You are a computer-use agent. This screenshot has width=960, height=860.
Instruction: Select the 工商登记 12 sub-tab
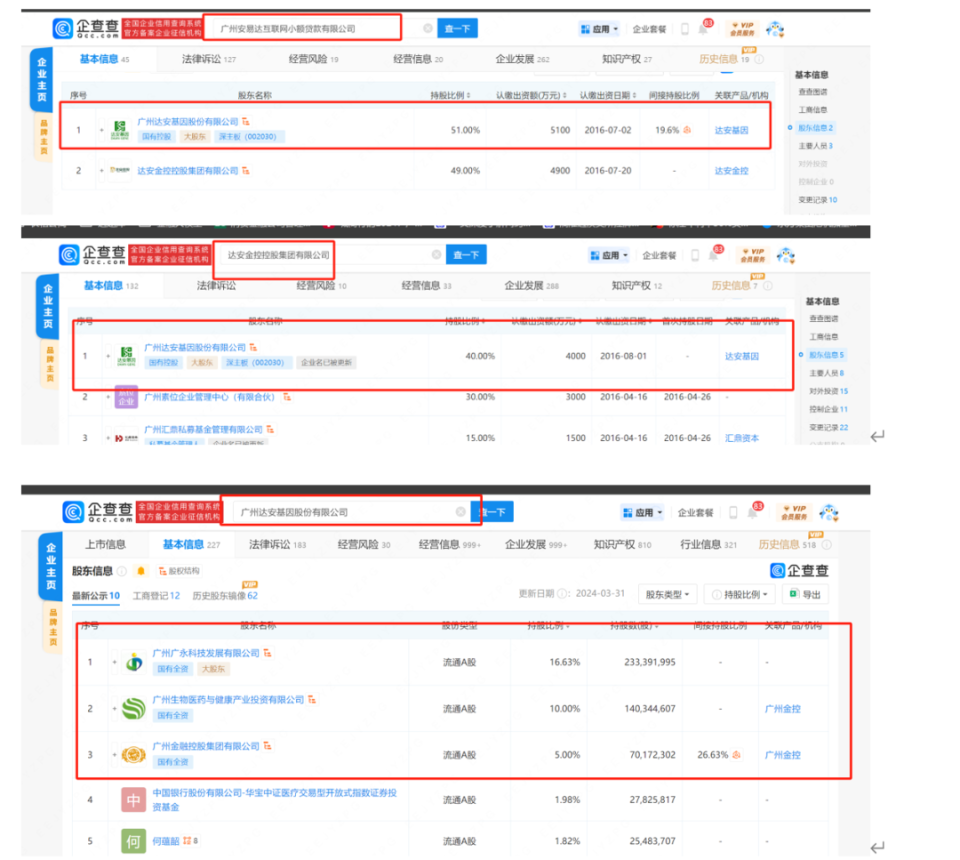click(x=156, y=596)
